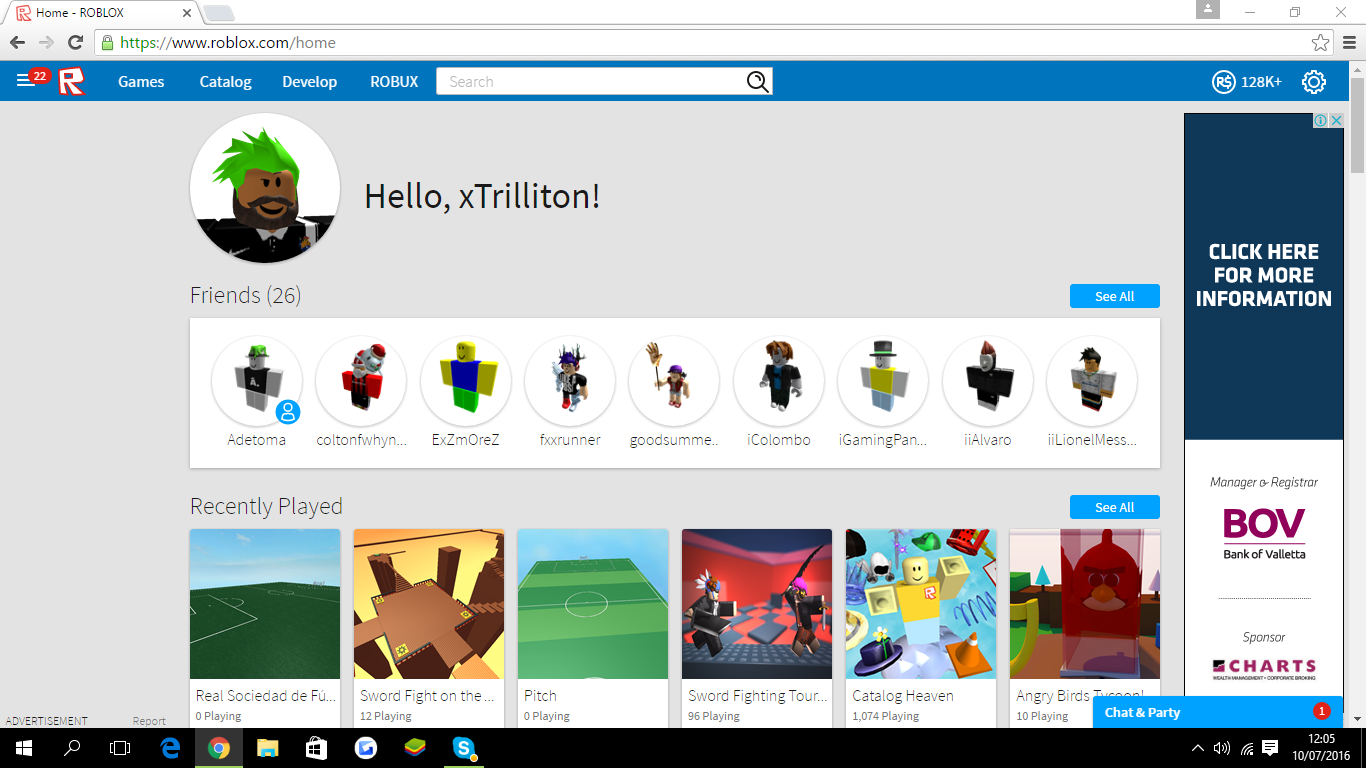Click the taskbar search icon
The image size is (1366, 768).
click(x=72, y=748)
